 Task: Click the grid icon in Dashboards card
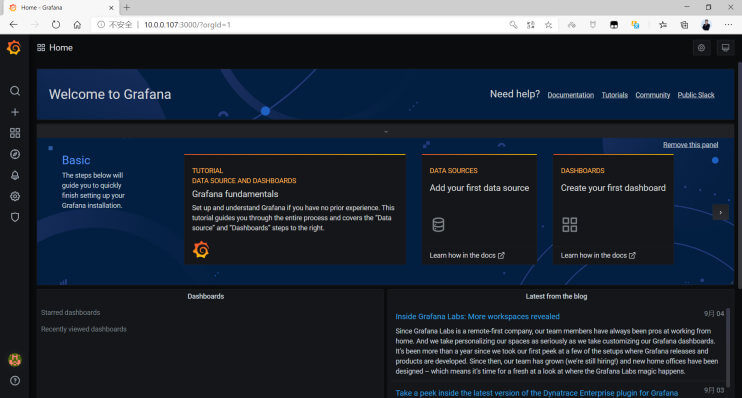(569, 224)
